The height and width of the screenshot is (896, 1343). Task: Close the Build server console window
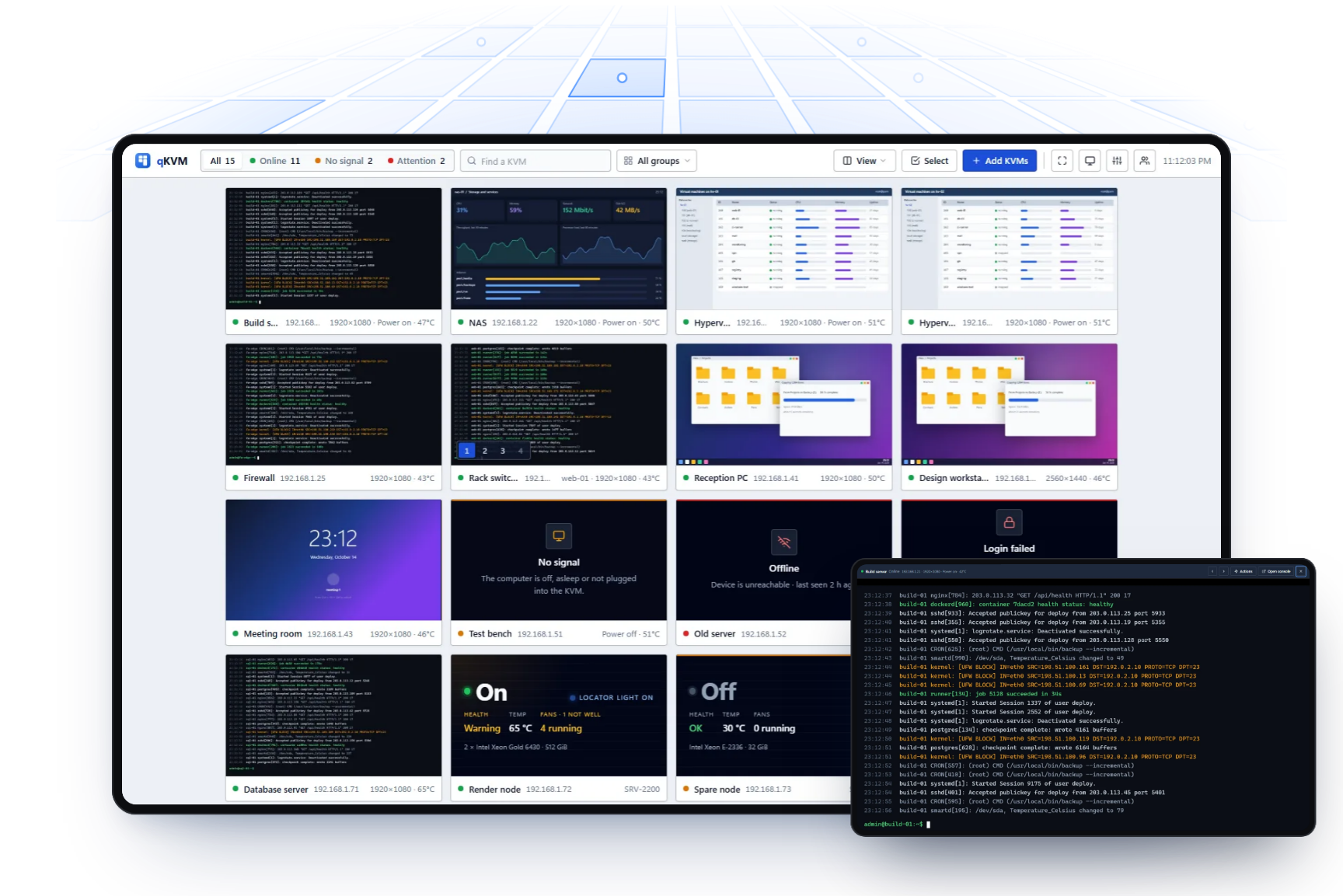click(1301, 571)
